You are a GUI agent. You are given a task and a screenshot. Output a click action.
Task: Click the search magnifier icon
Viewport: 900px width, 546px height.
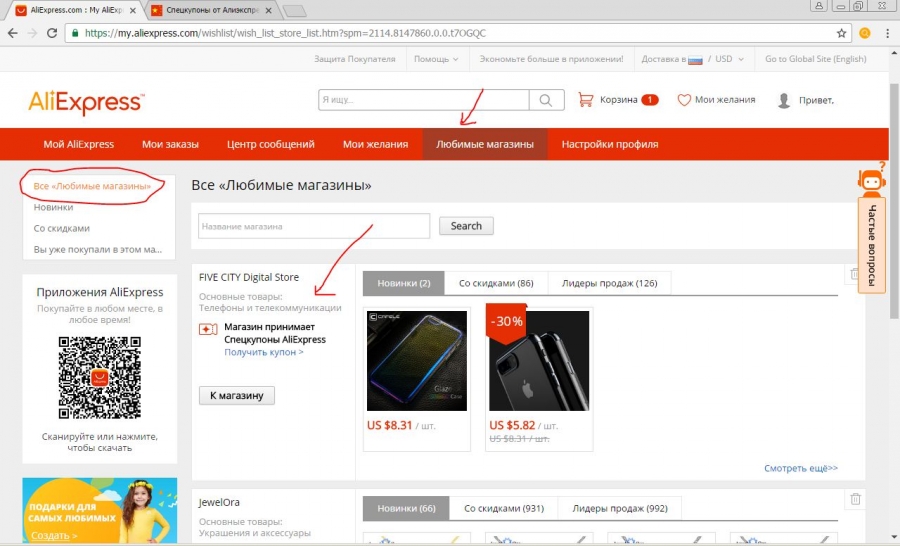pyautogui.click(x=546, y=100)
